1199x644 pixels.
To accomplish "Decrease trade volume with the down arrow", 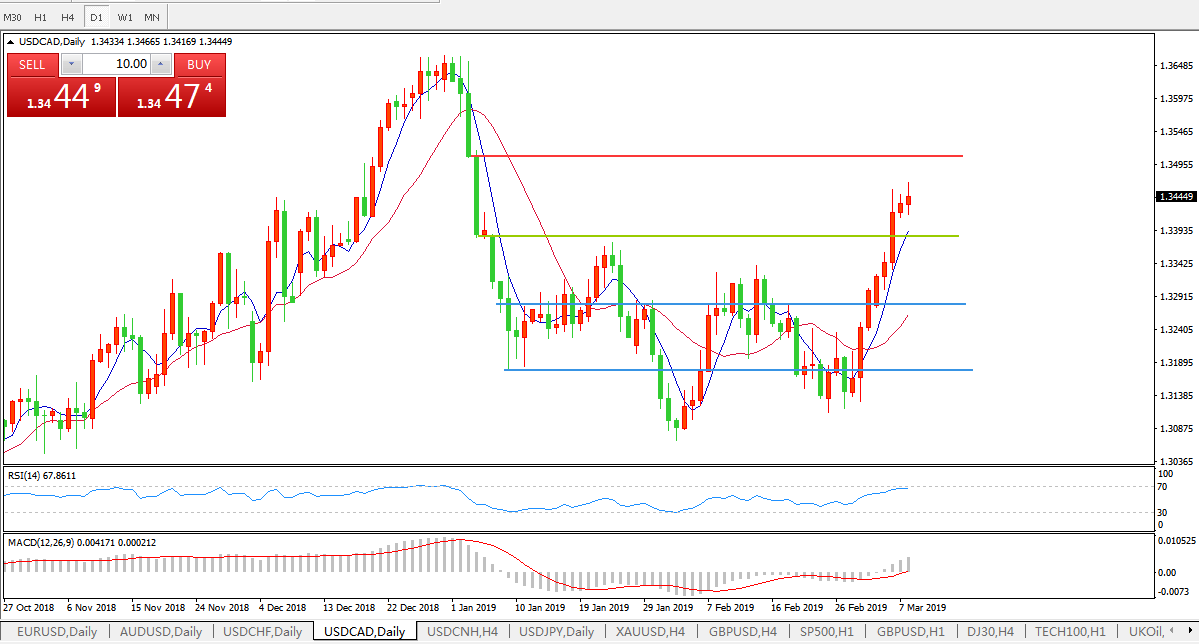I will 71,64.
